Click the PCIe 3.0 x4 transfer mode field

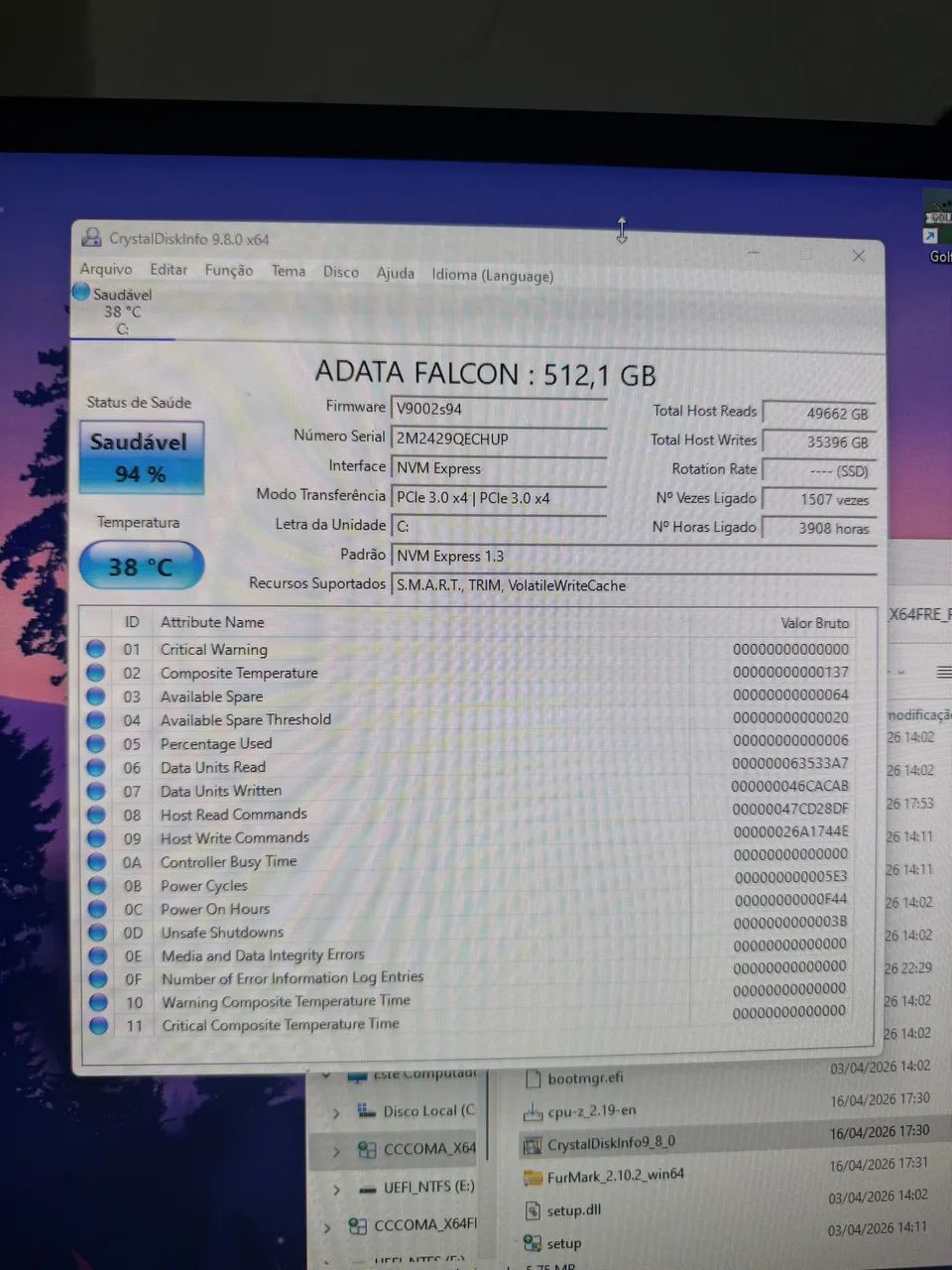tap(499, 498)
